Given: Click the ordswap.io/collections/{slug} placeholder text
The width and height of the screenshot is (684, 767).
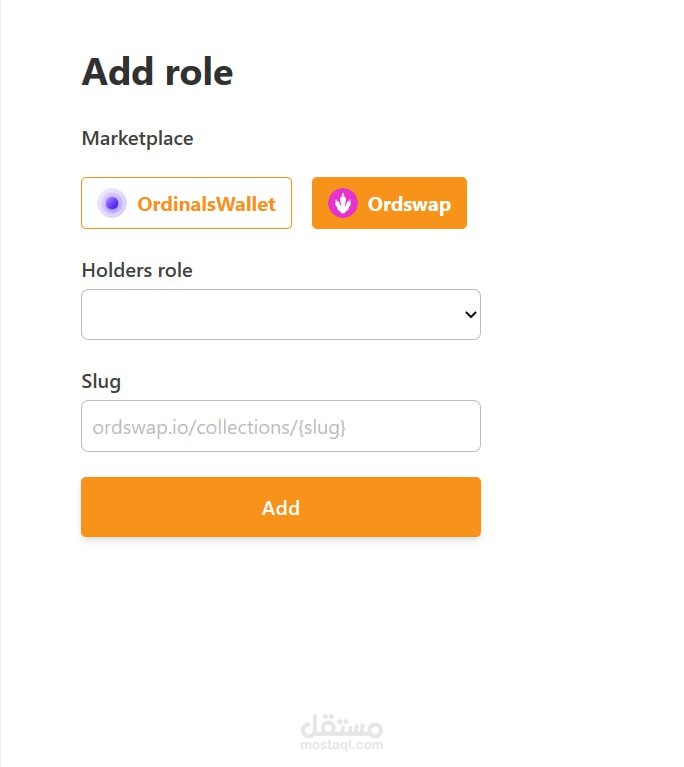Looking at the screenshot, I should pos(219,428).
